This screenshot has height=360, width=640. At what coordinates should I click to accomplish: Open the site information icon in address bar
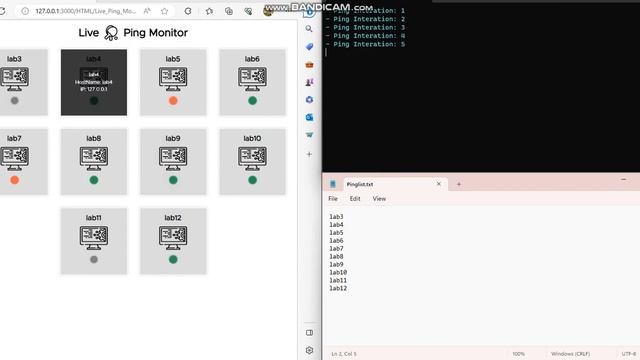[25, 11]
